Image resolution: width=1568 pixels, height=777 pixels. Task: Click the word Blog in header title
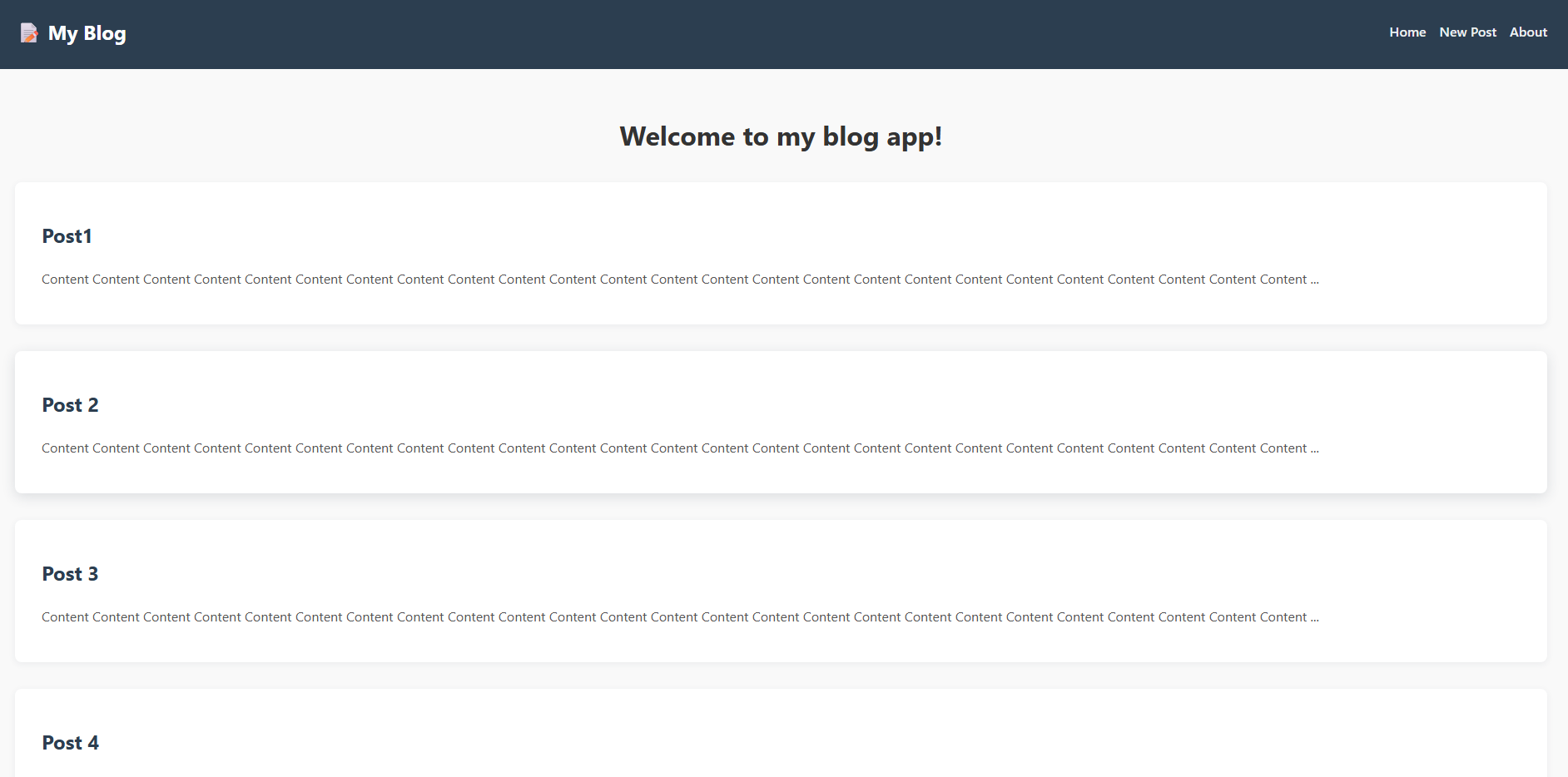[105, 33]
